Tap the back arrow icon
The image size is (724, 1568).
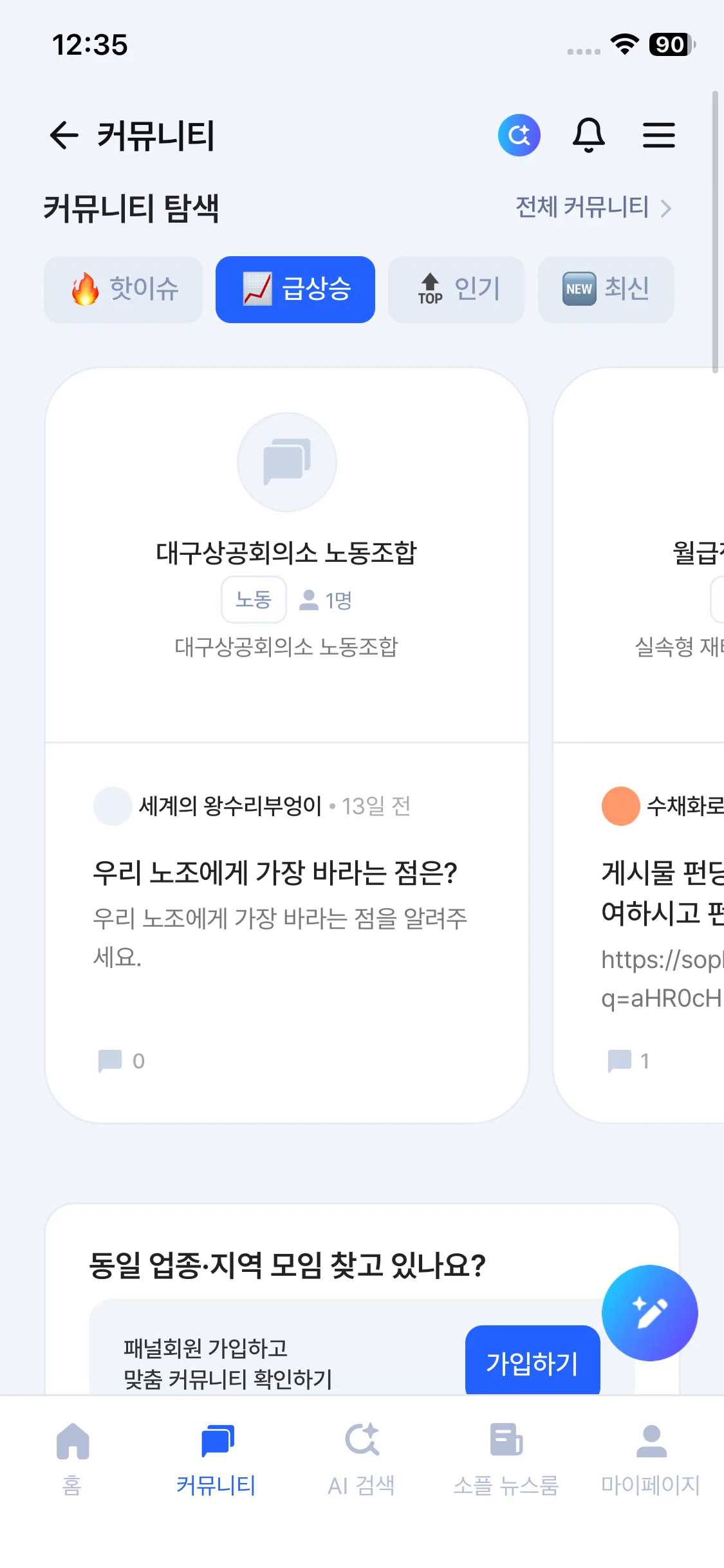[64, 135]
